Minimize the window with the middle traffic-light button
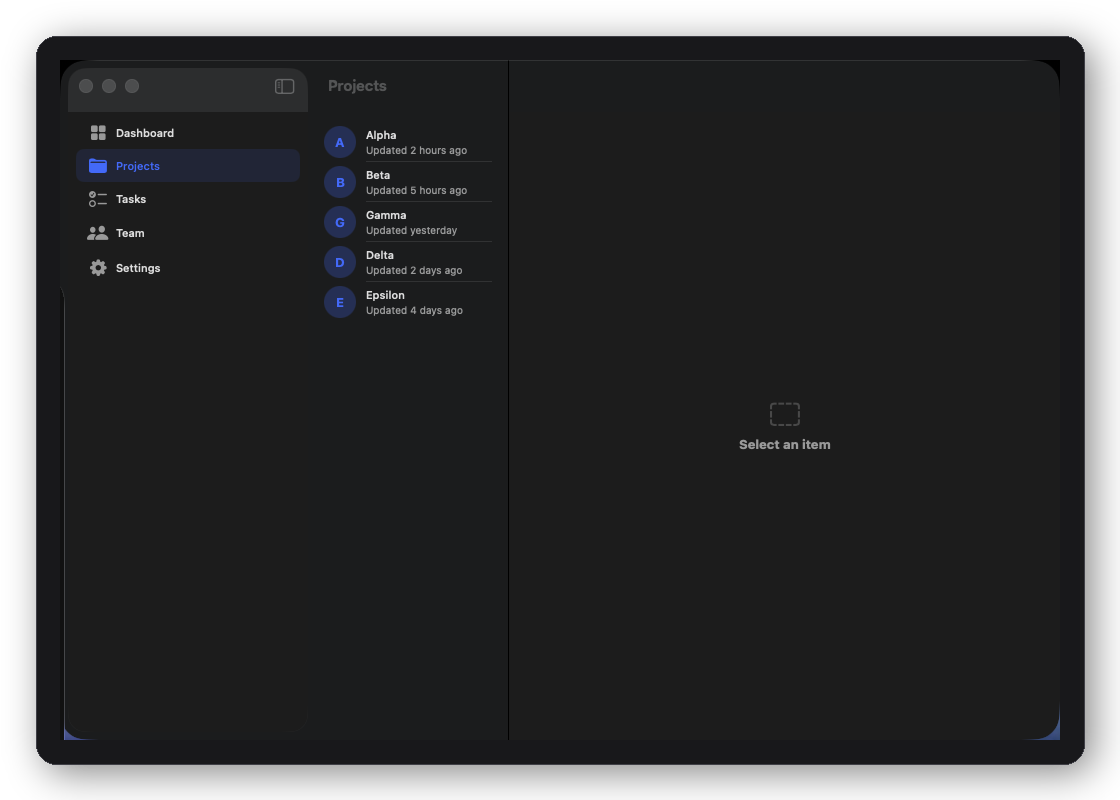Image resolution: width=1120 pixels, height=800 pixels. (x=109, y=86)
